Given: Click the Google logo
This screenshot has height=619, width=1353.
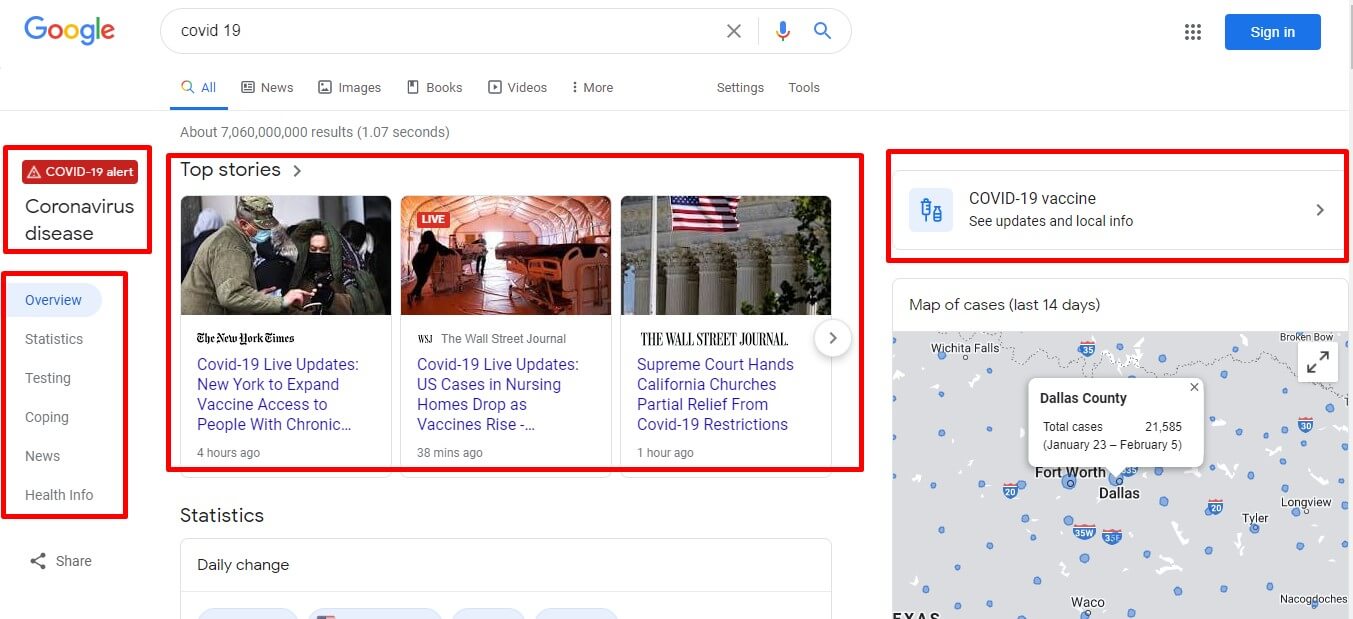Looking at the screenshot, I should click(69, 30).
